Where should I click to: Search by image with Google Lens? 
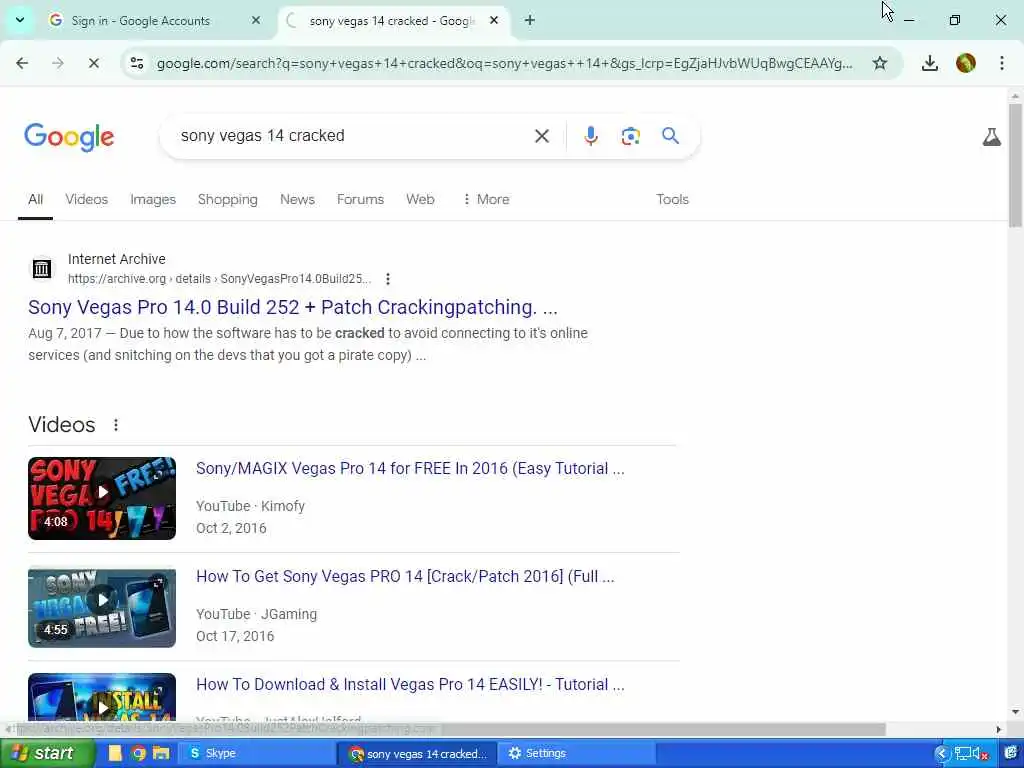[630, 136]
